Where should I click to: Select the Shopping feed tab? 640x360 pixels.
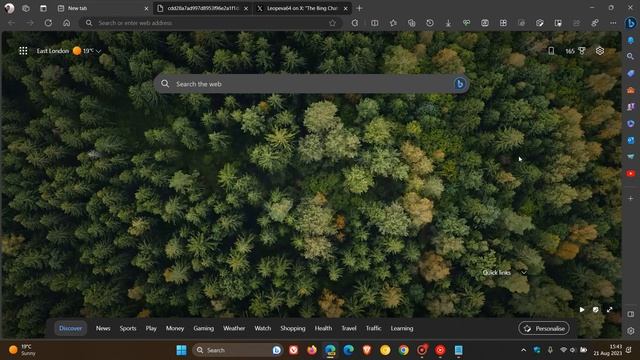coord(293,328)
